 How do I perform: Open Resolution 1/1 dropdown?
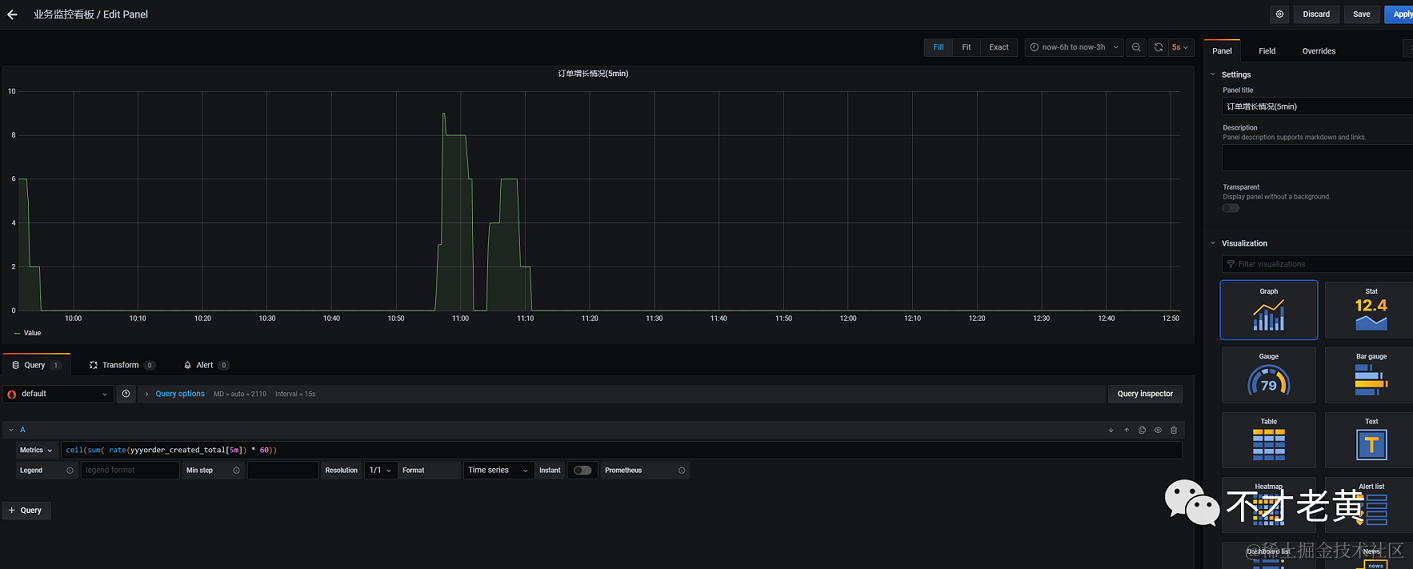click(380, 470)
